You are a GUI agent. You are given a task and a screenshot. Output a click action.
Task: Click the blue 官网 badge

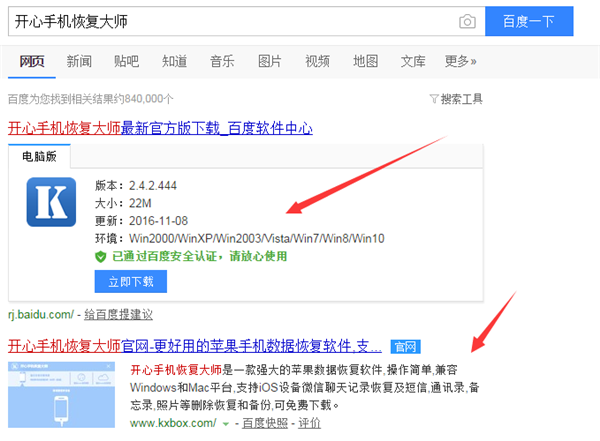(405, 347)
